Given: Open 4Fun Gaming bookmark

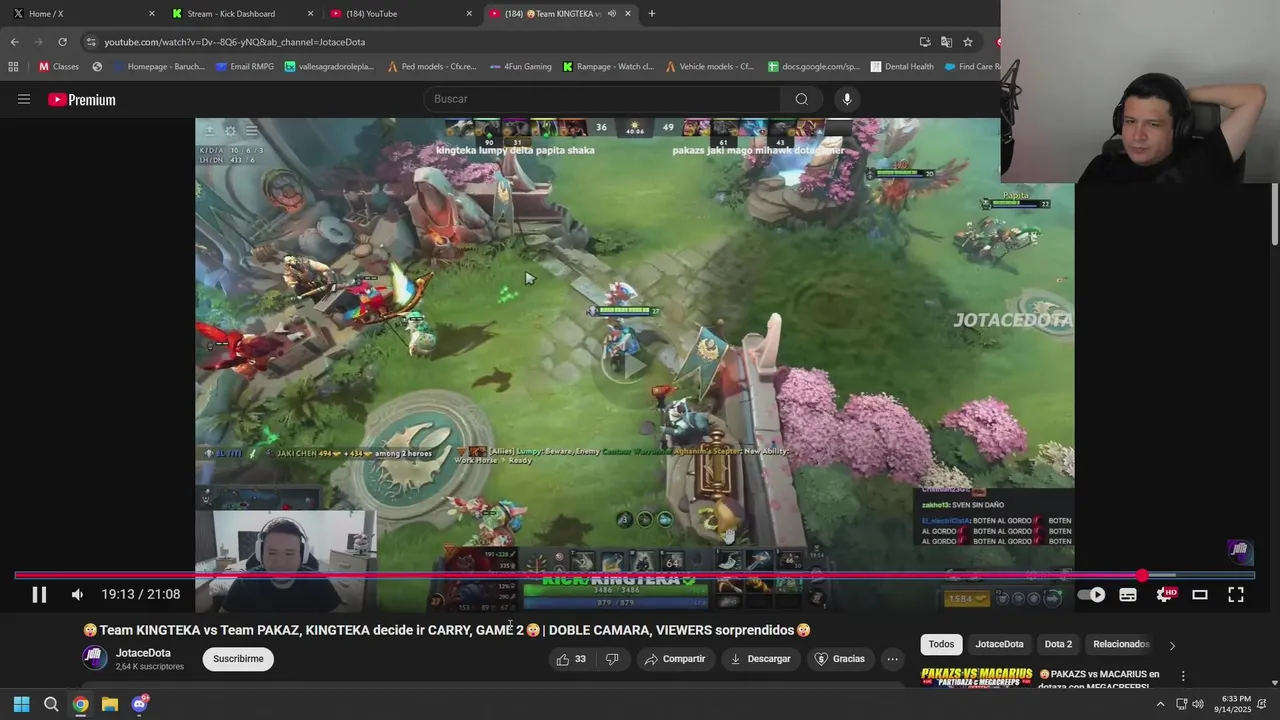Looking at the screenshot, I should [520, 67].
